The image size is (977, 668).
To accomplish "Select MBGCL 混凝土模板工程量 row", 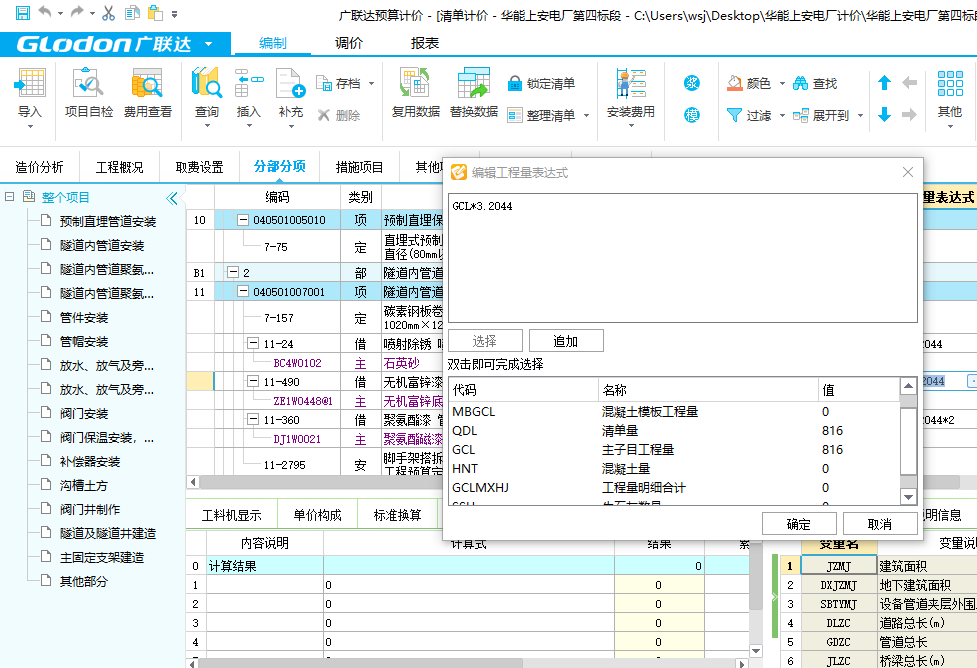I will tap(674, 411).
